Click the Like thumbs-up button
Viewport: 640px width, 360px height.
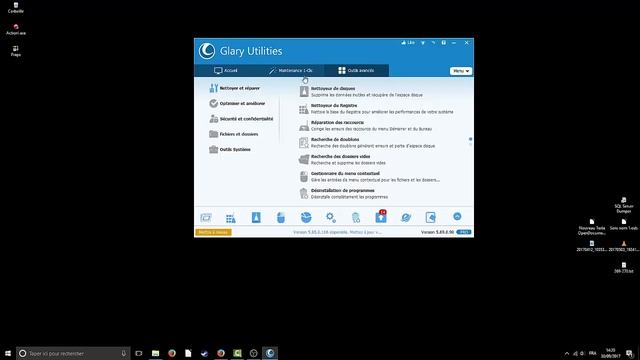[408, 42]
